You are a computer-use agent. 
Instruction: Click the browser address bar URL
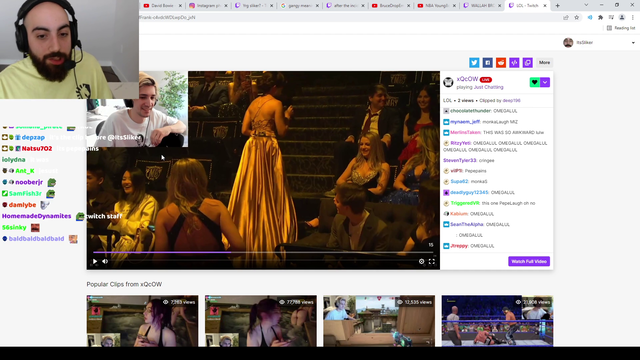167,18
